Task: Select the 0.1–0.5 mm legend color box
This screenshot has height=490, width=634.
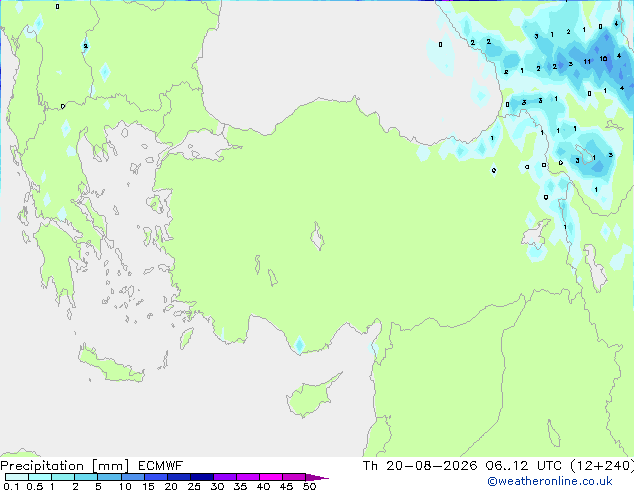Action: coord(17,477)
